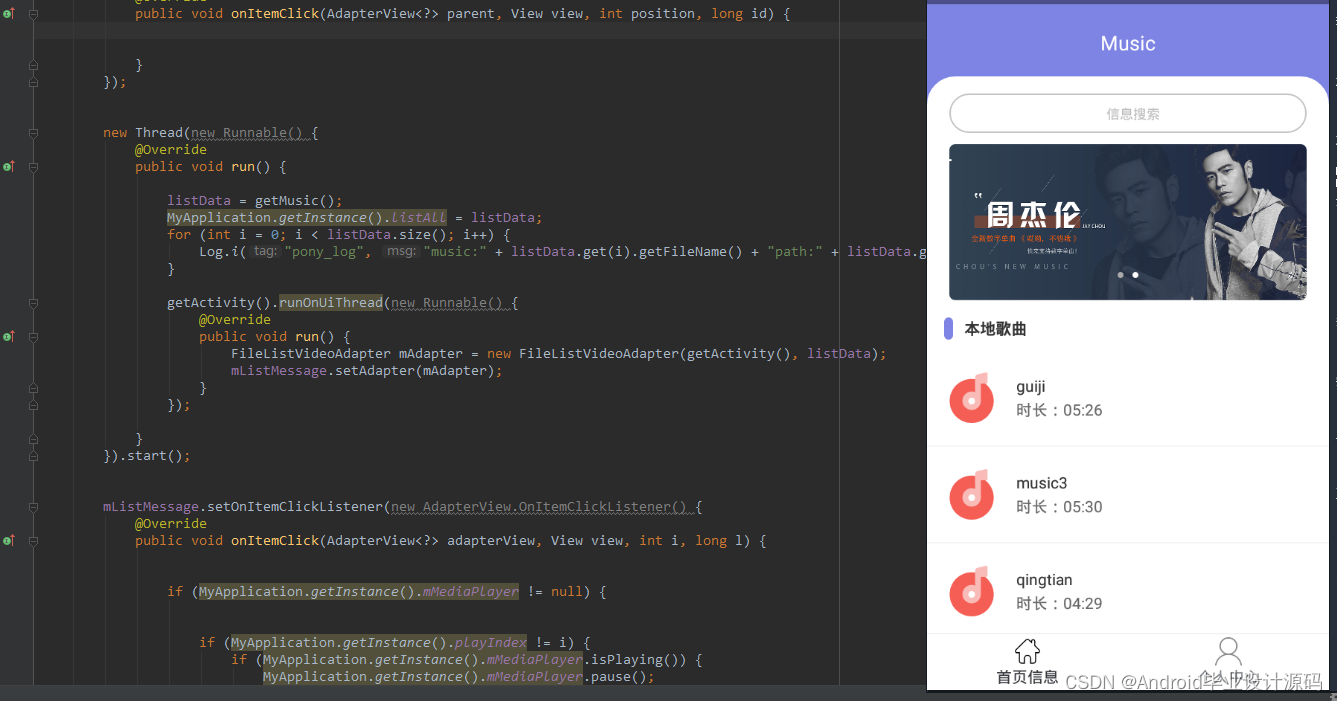This screenshot has width=1337, height=701.
Task: Click the red music note icon beside music3
Action: (971, 494)
